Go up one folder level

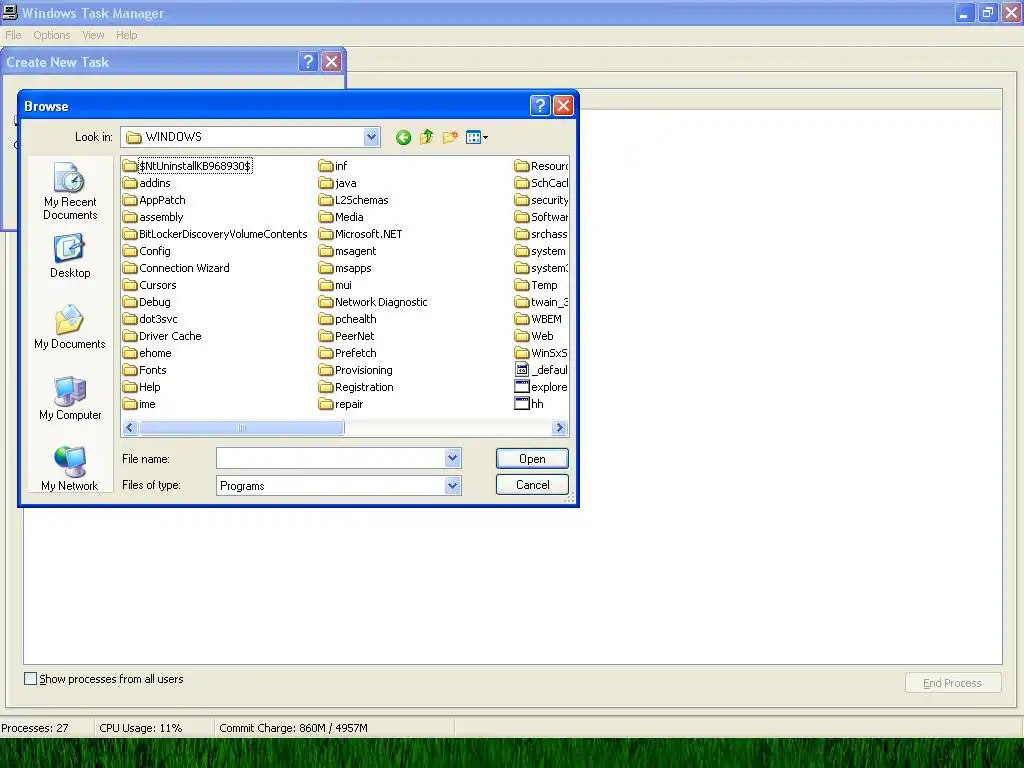pos(426,137)
